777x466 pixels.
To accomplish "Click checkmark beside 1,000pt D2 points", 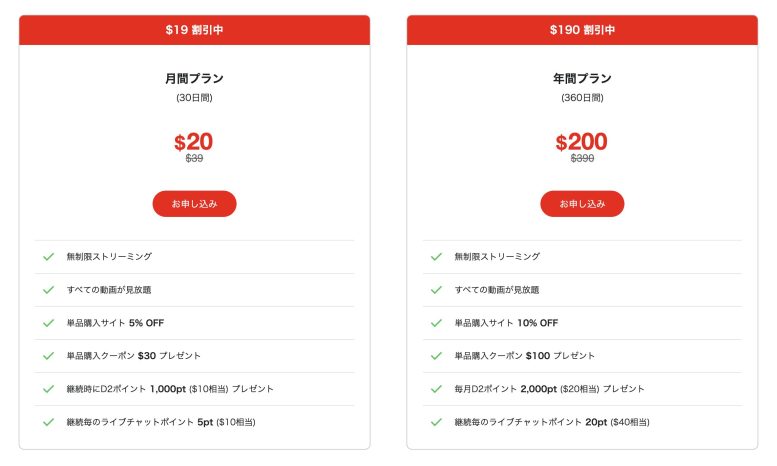I will click(48, 389).
